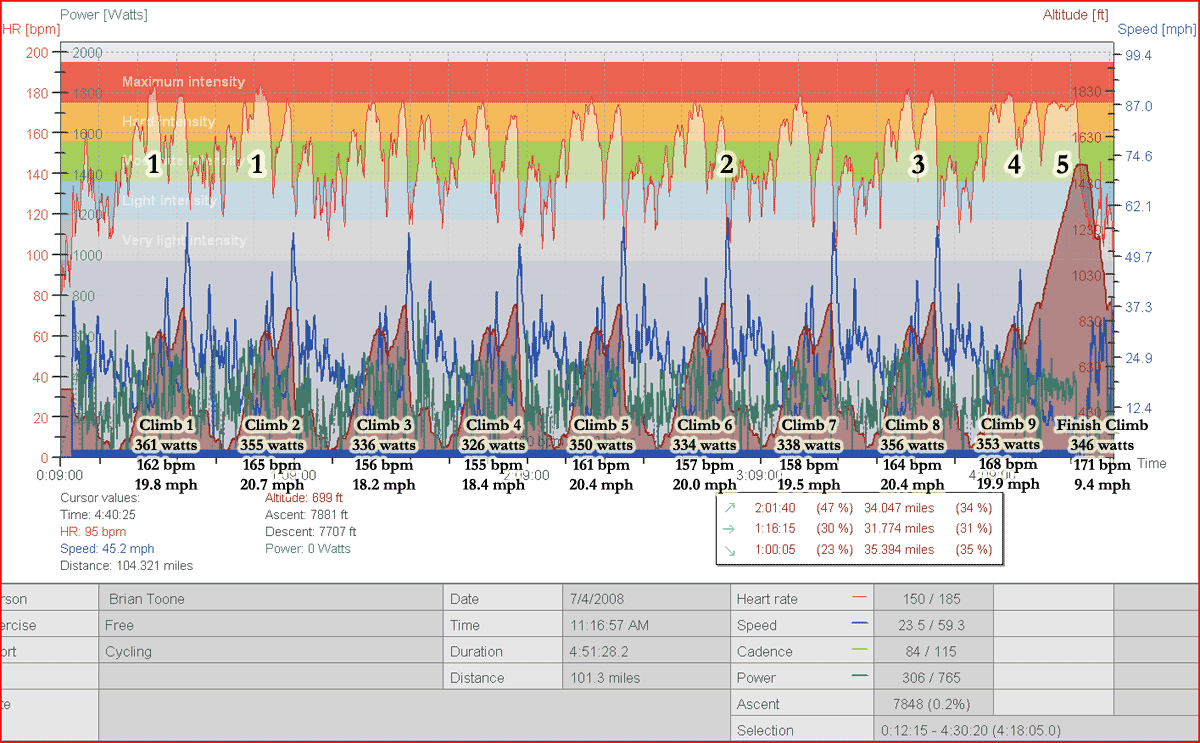The width and height of the screenshot is (1200, 743).
Task: Click the Heart rate row label
Action: (x=768, y=599)
